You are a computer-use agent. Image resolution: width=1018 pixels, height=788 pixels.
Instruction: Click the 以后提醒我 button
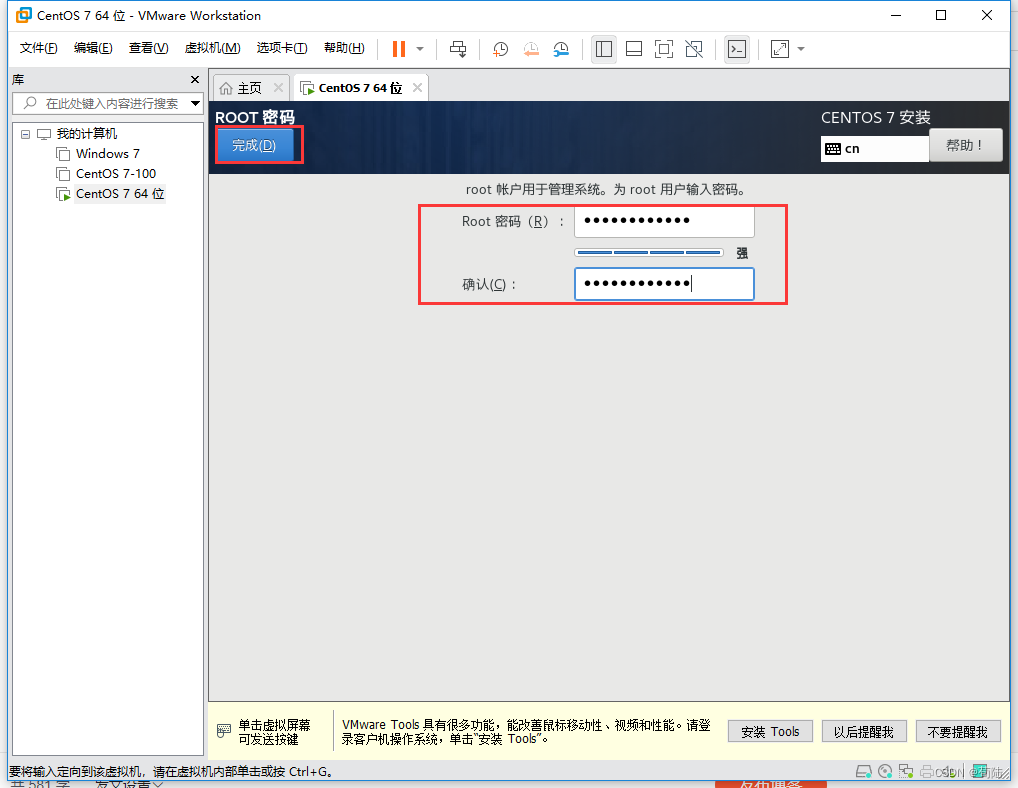pyautogui.click(x=863, y=732)
